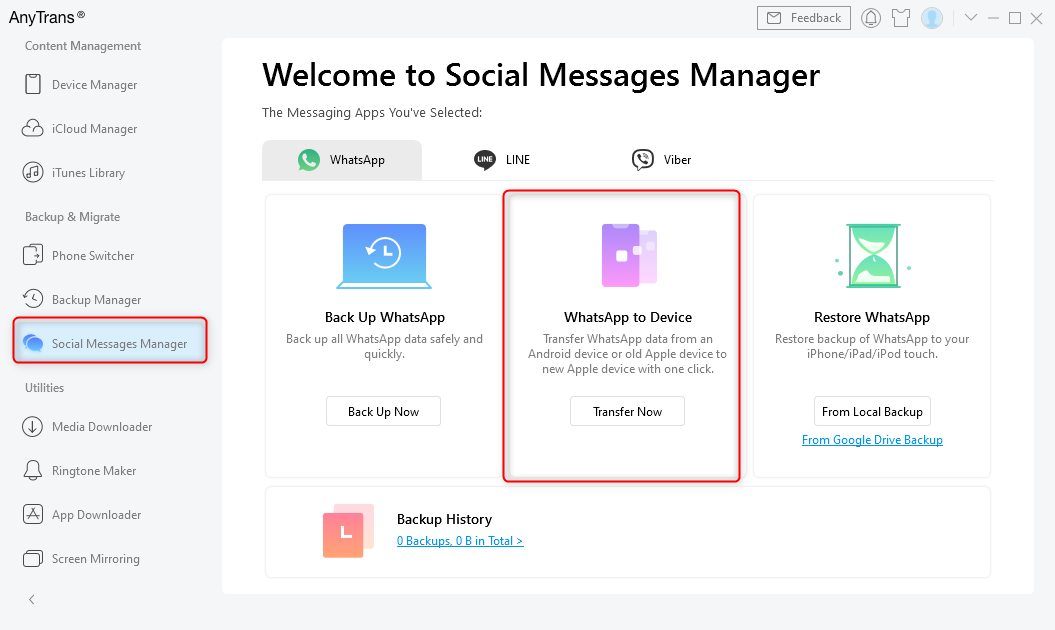The width and height of the screenshot is (1055, 630).
Task: Switch to the Viber tab
Action: point(661,159)
